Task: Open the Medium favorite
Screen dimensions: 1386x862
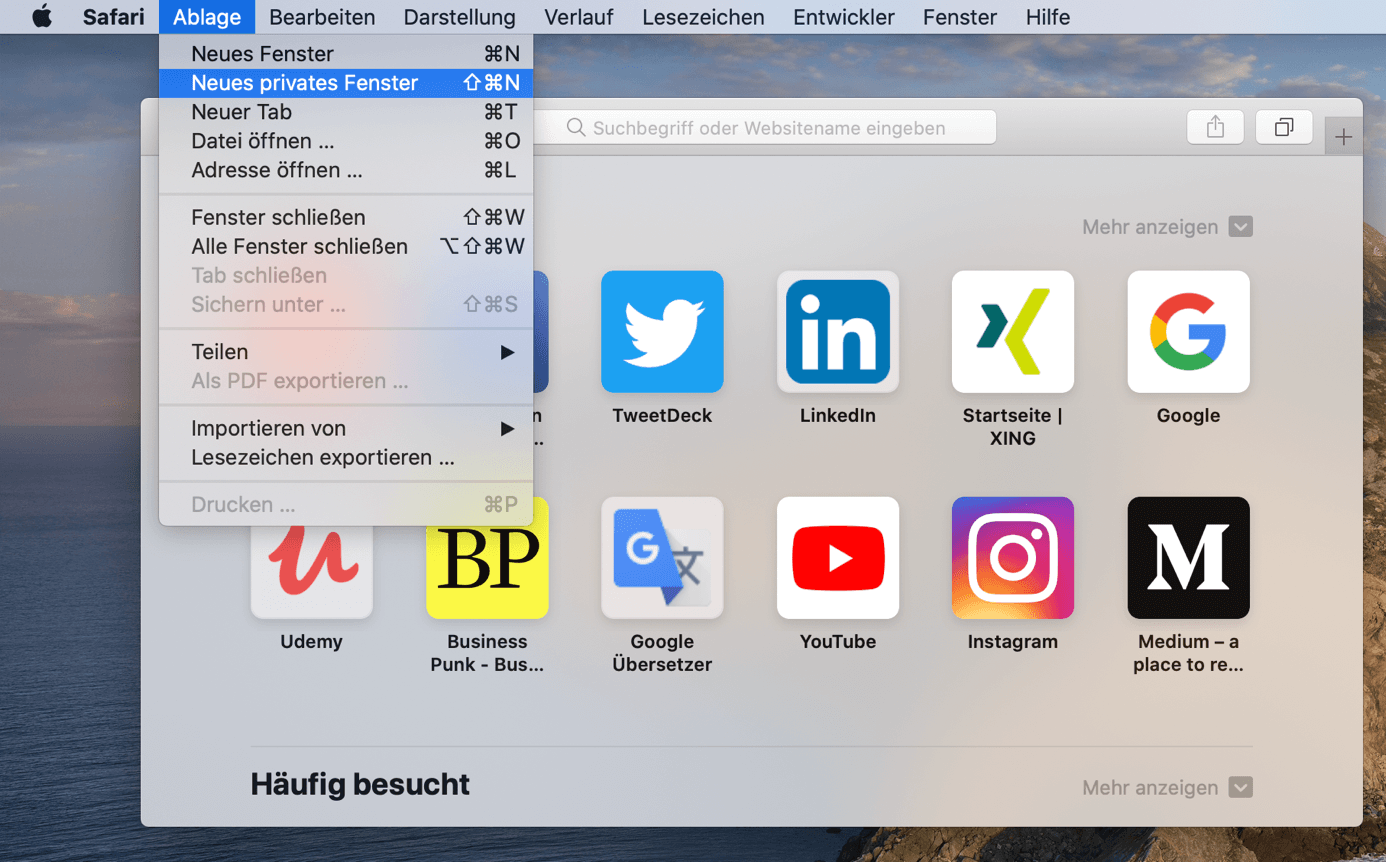Action: click(x=1189, y=558)
